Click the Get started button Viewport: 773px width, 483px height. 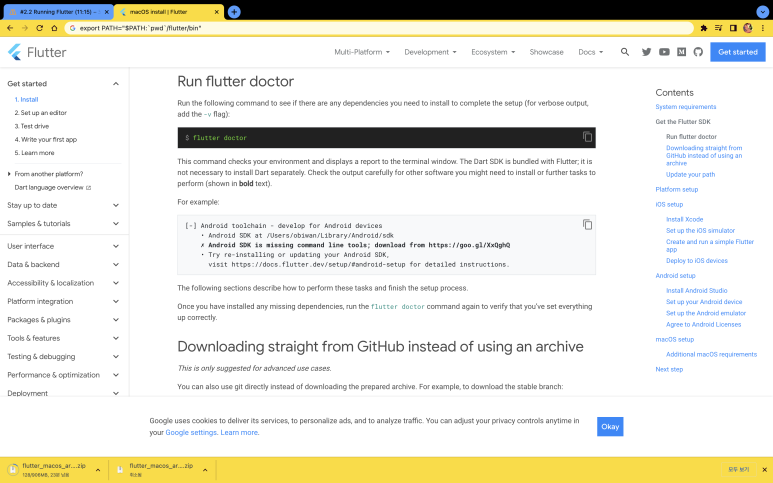click(x=738, y=52)
